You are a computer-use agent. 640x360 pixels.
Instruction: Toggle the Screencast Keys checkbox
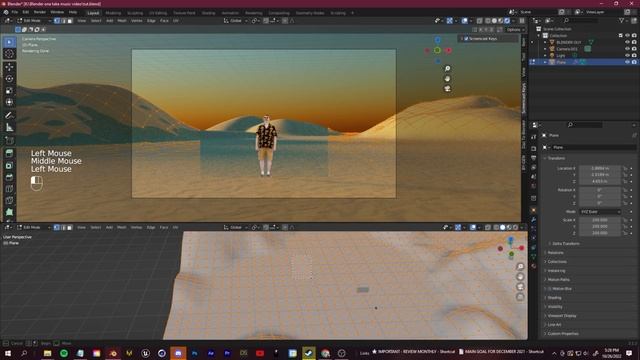coord(466,39)
